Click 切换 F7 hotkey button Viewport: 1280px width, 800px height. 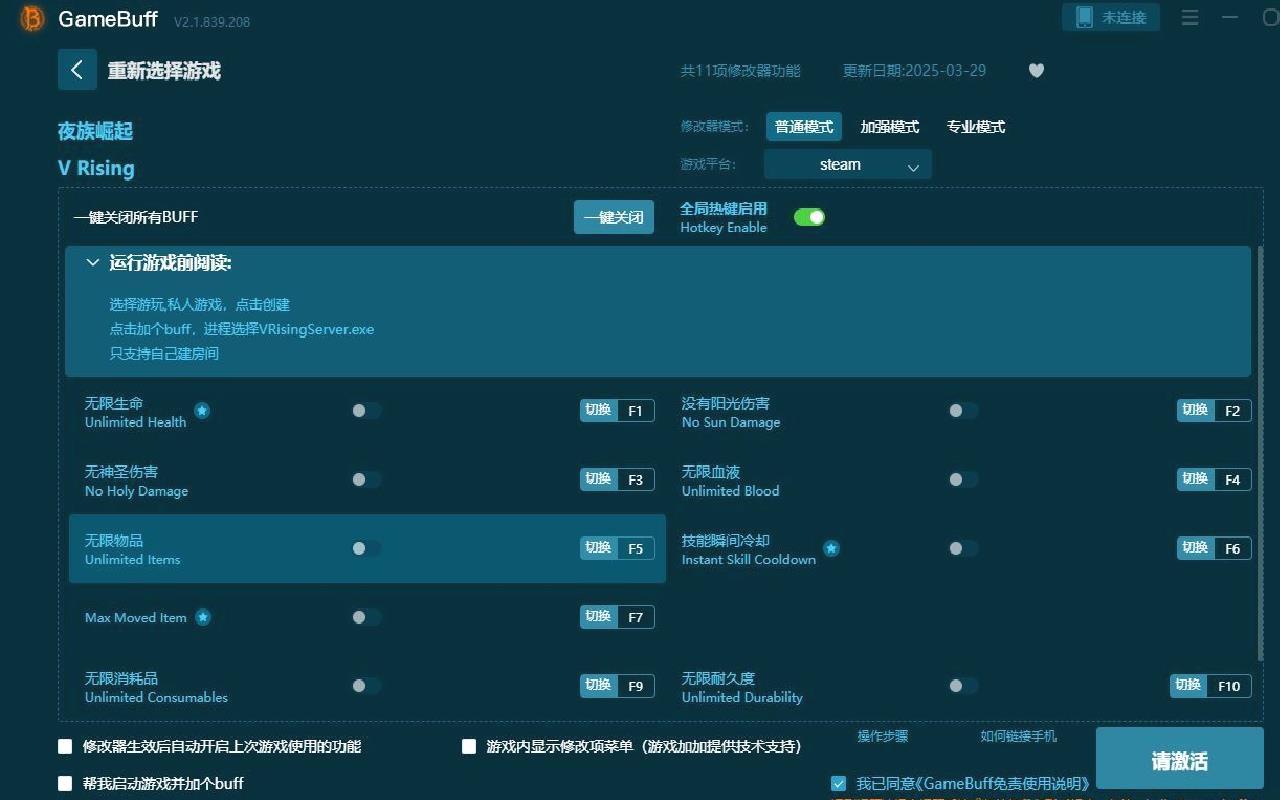click(617, 617)
